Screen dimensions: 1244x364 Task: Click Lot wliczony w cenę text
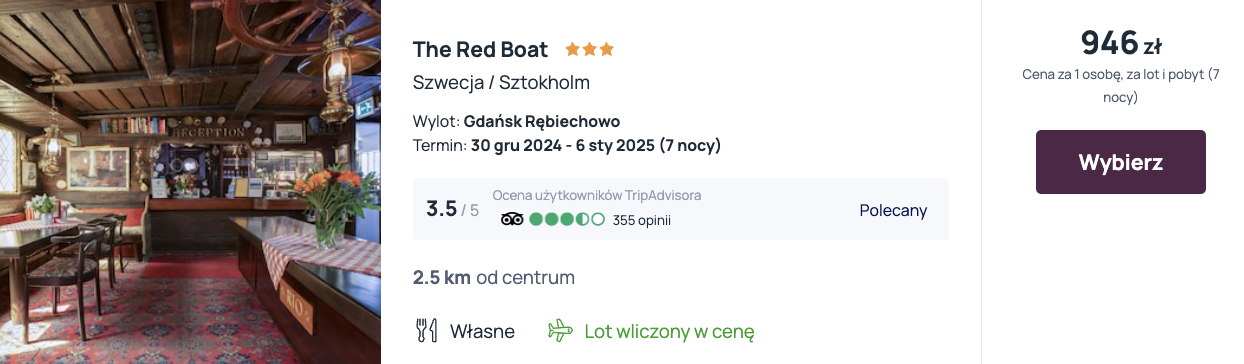pyautogui.click(x=669, y=331)
